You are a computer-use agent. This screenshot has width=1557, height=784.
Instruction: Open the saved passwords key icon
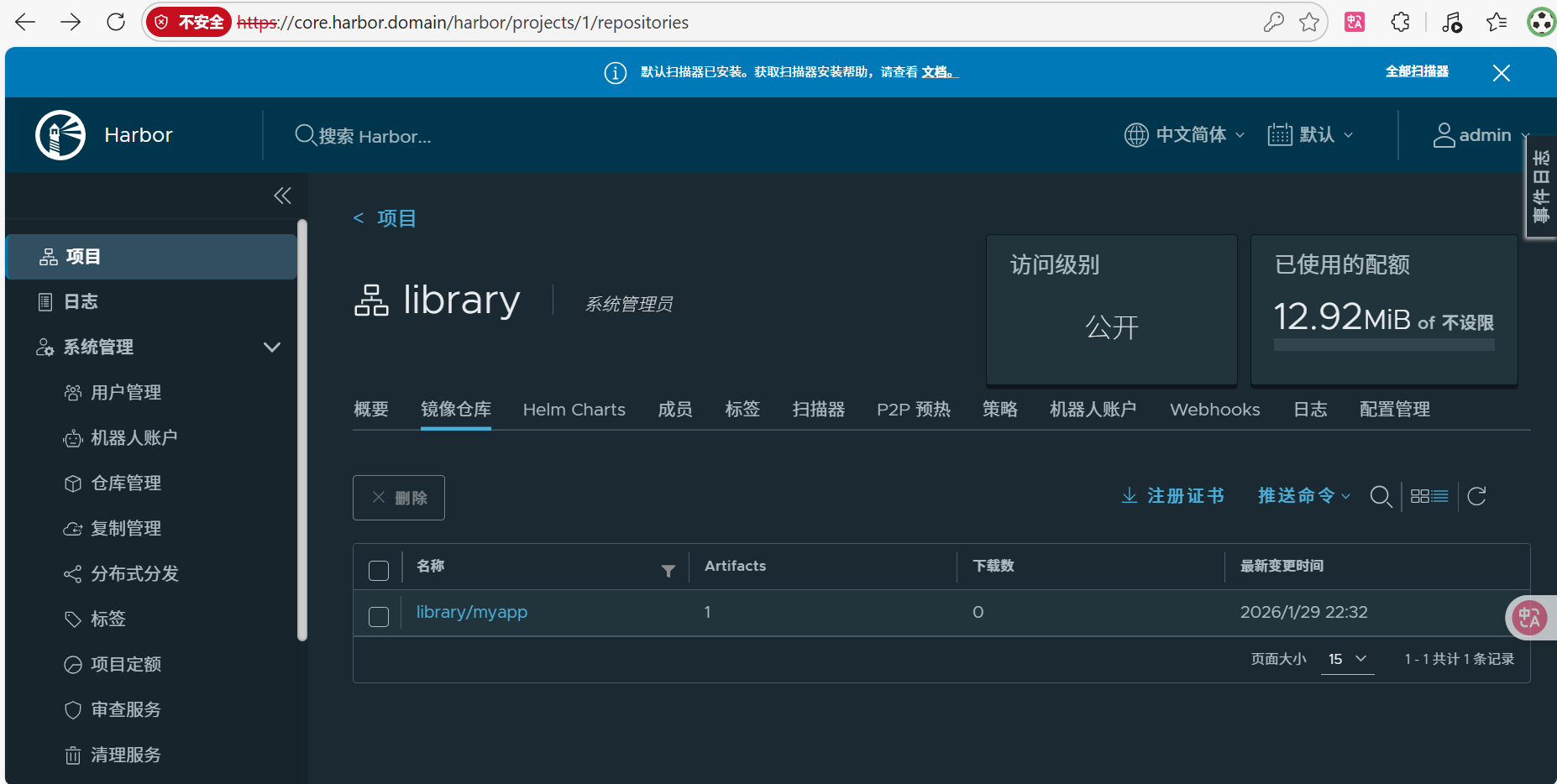1273,23
